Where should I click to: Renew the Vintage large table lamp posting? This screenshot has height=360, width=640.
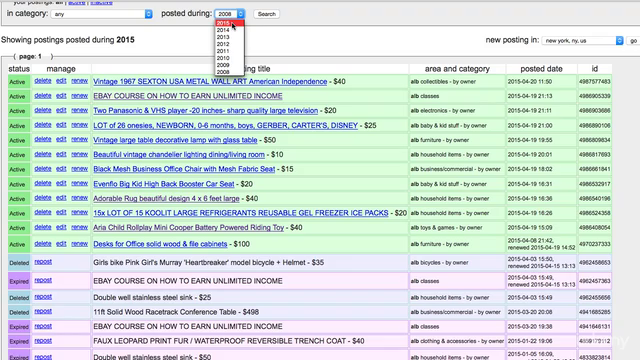(80, 139)
